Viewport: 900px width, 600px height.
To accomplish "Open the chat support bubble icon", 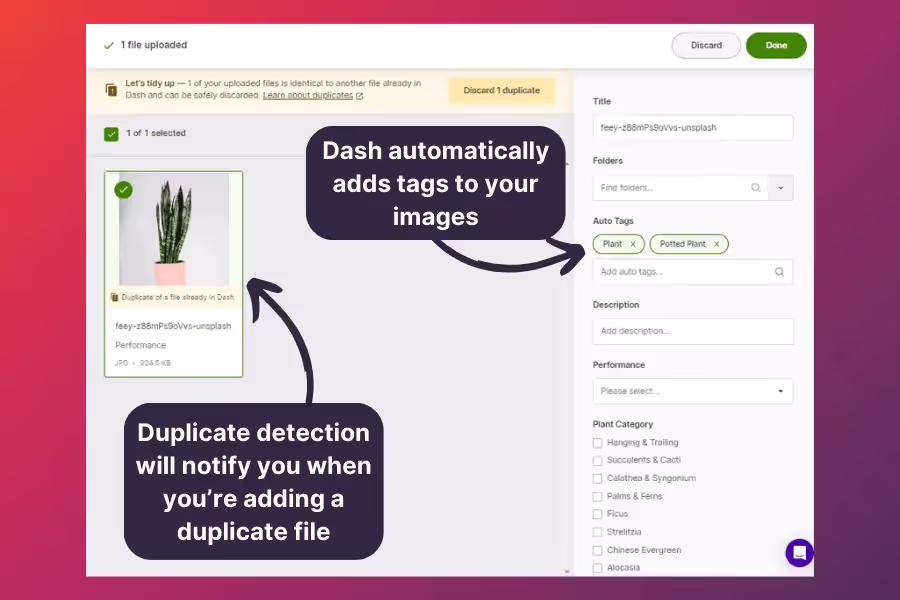I will tap(800, 553).
